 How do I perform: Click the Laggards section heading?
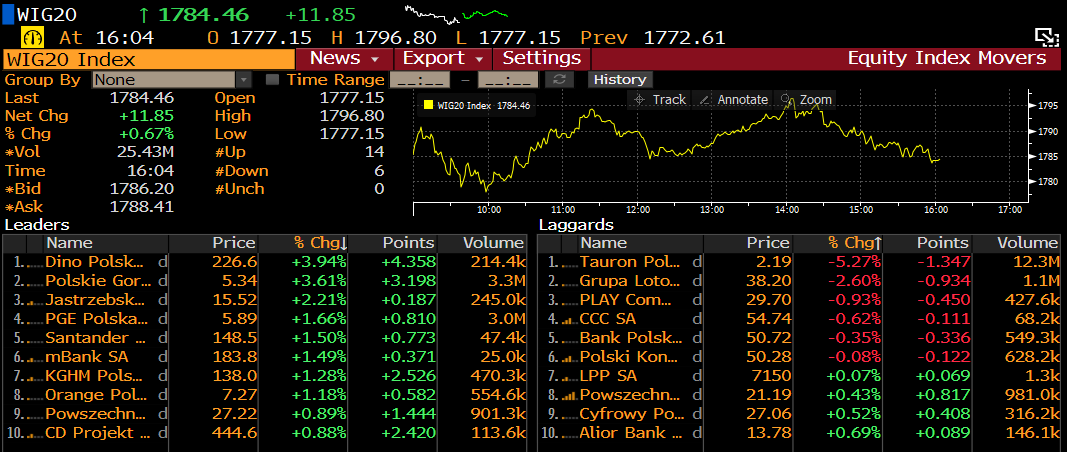pyautogui.click(x=576, y=225)
